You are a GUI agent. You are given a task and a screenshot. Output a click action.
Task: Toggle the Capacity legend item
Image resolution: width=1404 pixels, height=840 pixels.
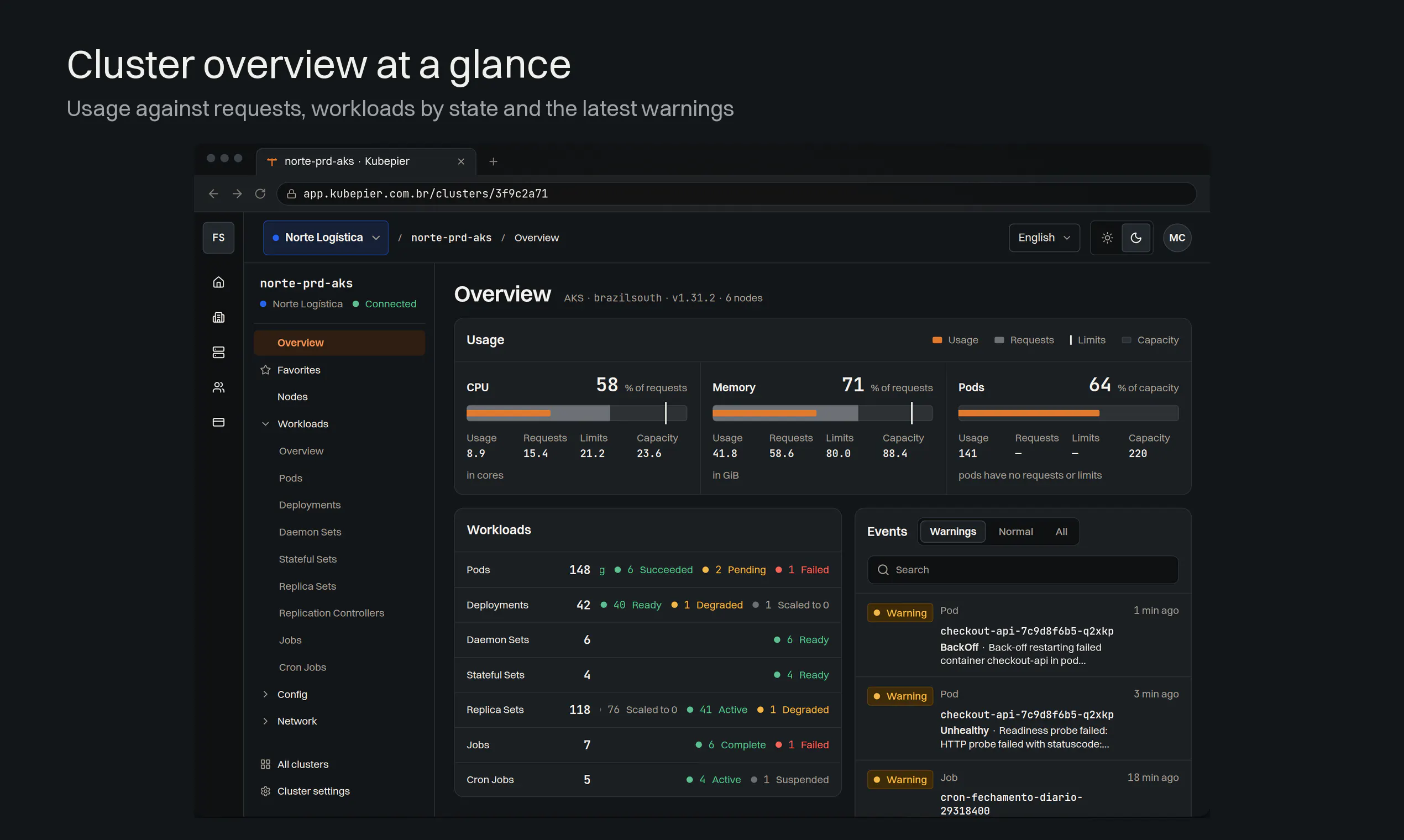(x=1150, y=340)
